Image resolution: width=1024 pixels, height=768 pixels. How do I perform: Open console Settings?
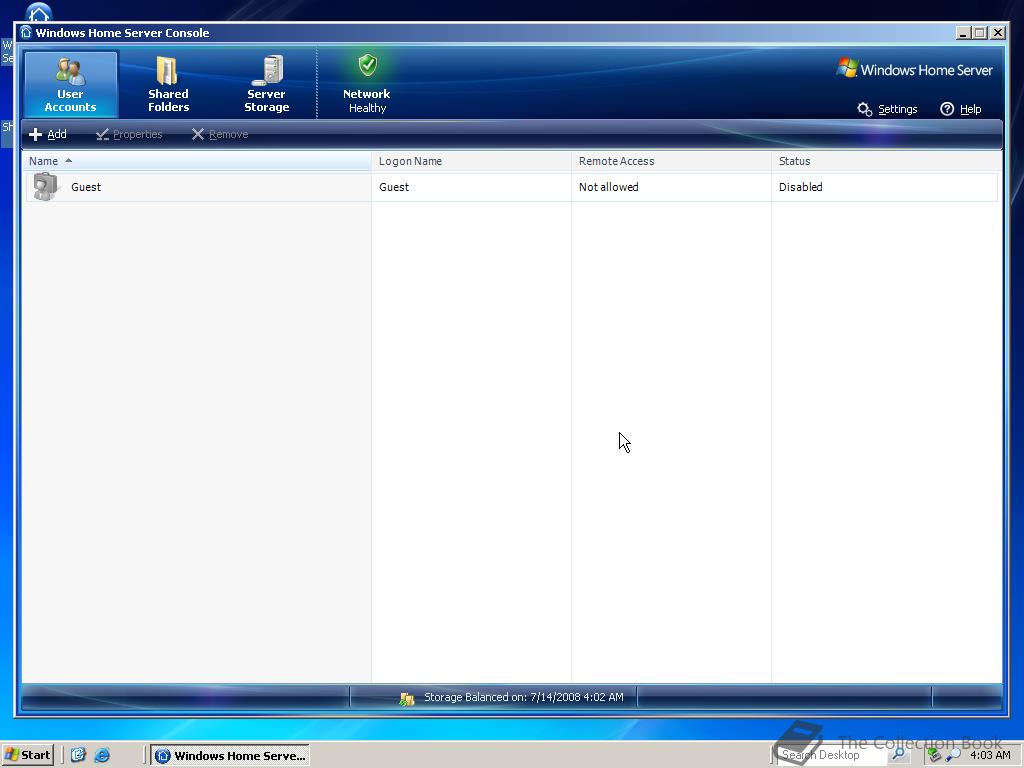click(888, 109)
